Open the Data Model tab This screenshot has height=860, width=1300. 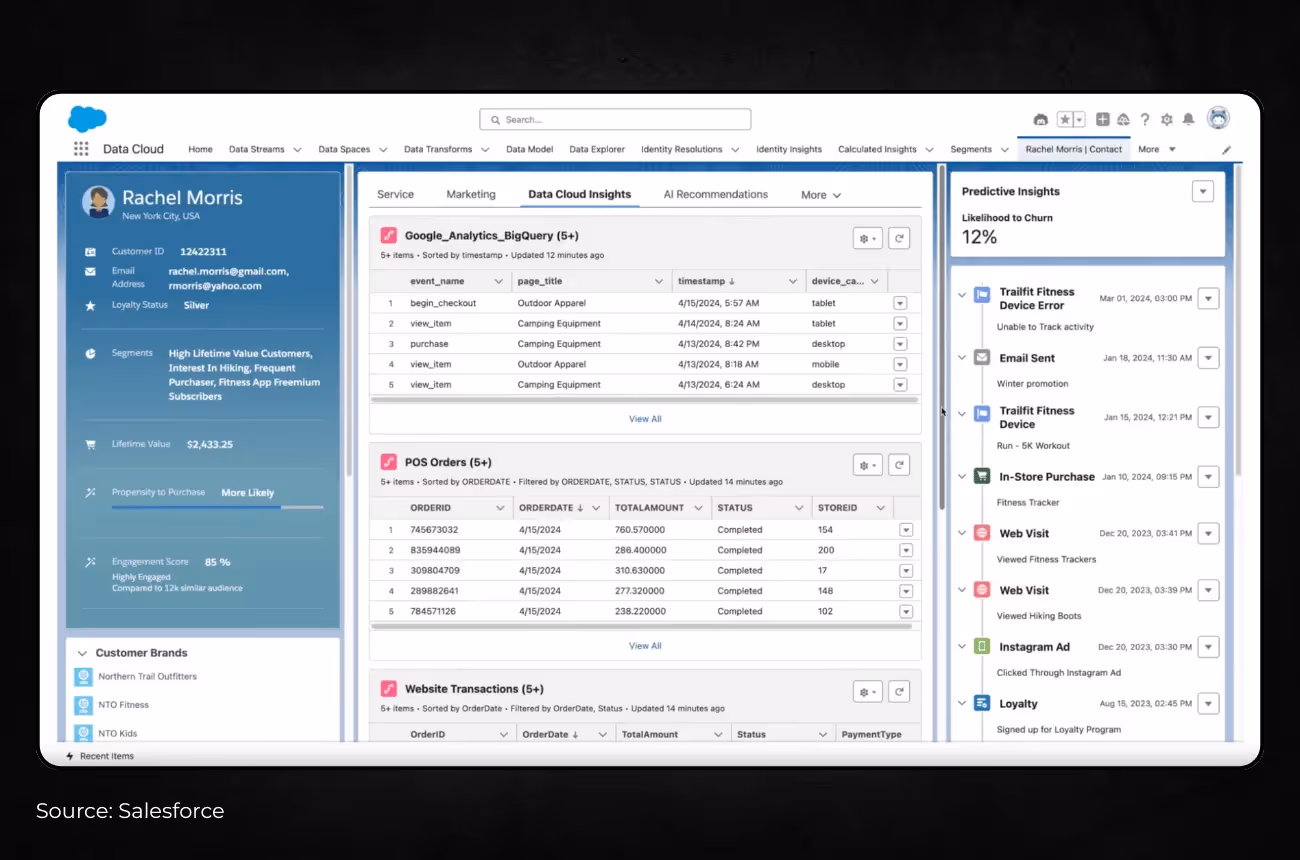coord(529,149)
